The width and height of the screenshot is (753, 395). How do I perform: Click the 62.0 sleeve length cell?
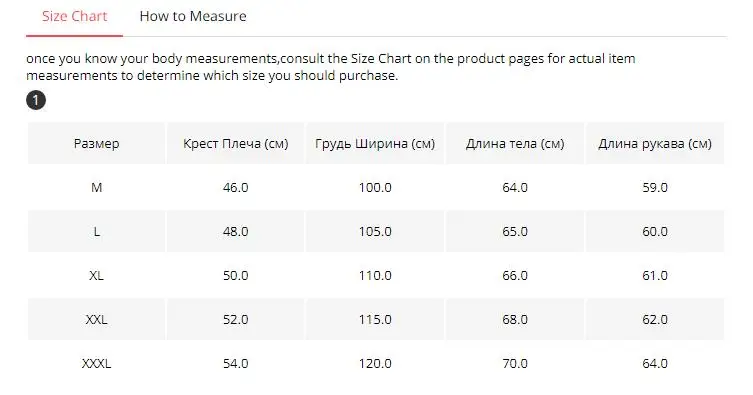click(655, 320)
